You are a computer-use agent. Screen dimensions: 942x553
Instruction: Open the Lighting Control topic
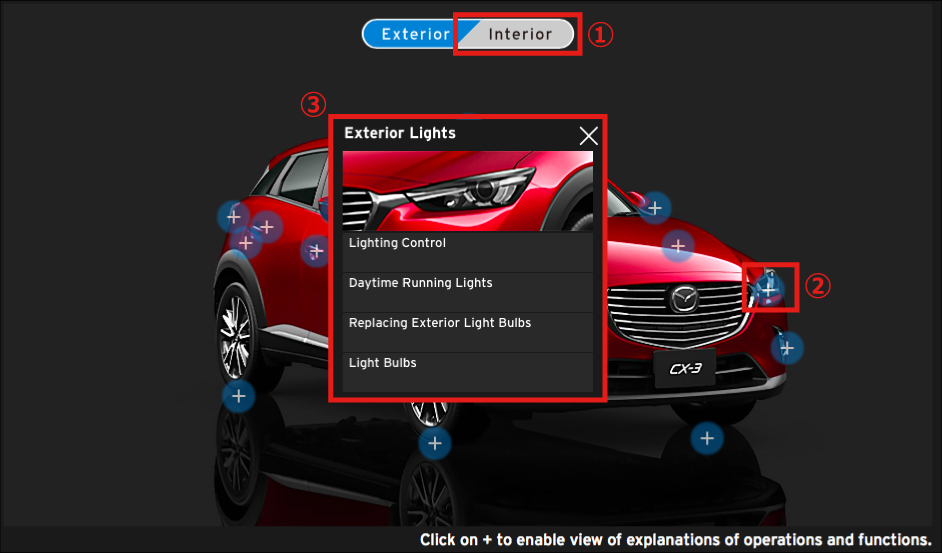[468, 244]
